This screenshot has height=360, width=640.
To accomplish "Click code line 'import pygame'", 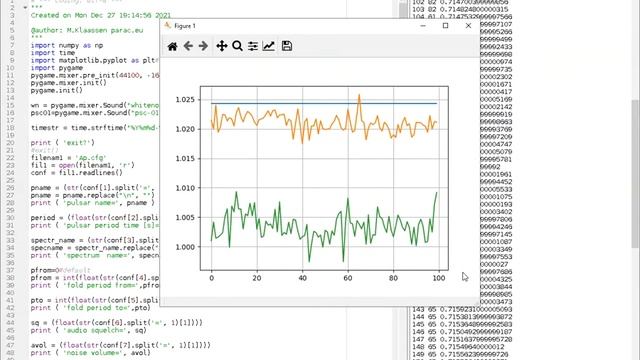I will [57, 68].
